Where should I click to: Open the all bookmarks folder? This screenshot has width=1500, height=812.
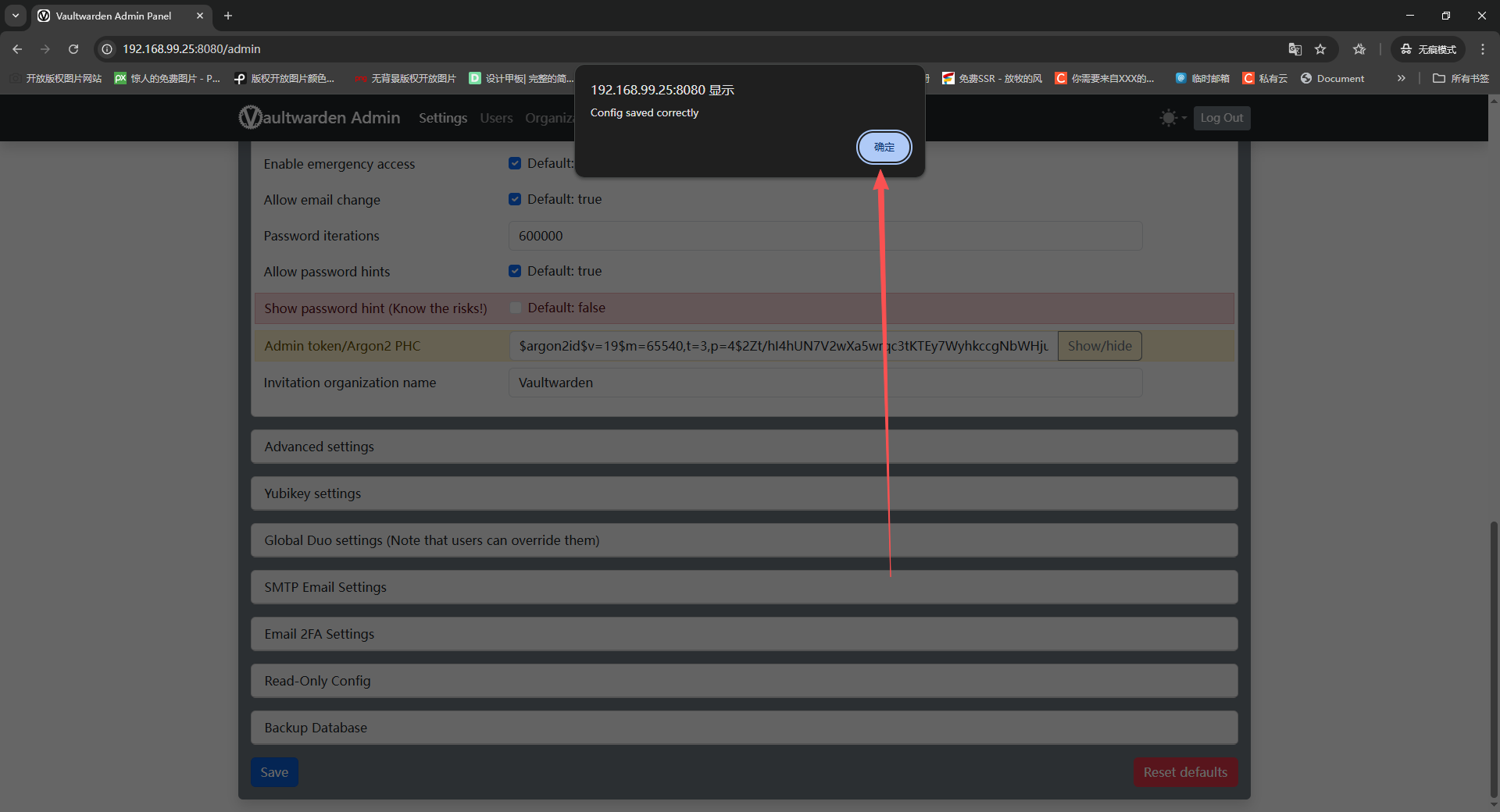(1460, 78)
